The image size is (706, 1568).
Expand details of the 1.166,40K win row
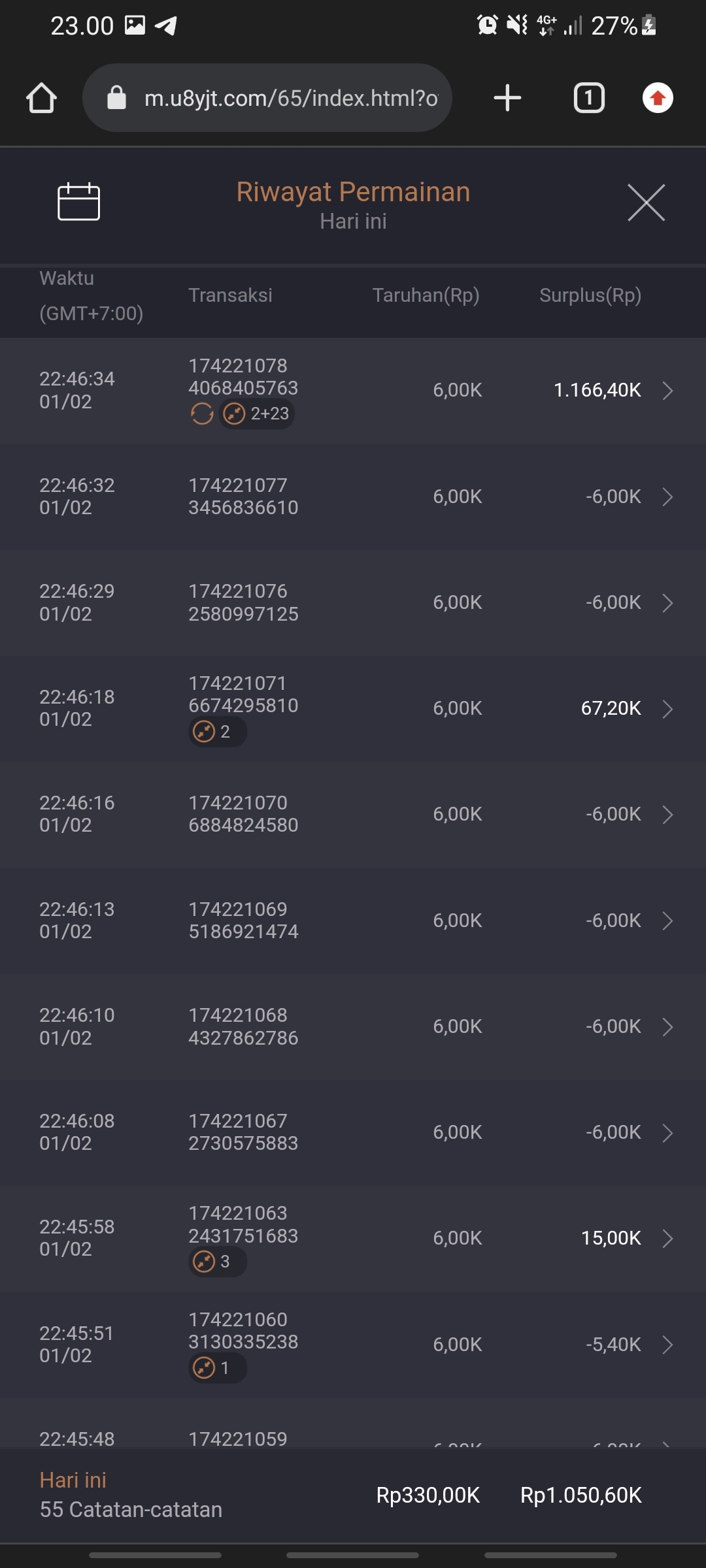[667, 391]
